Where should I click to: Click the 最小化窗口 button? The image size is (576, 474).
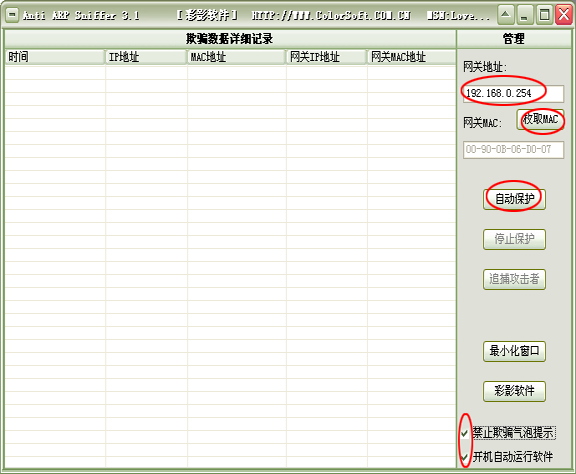[514, 351]
